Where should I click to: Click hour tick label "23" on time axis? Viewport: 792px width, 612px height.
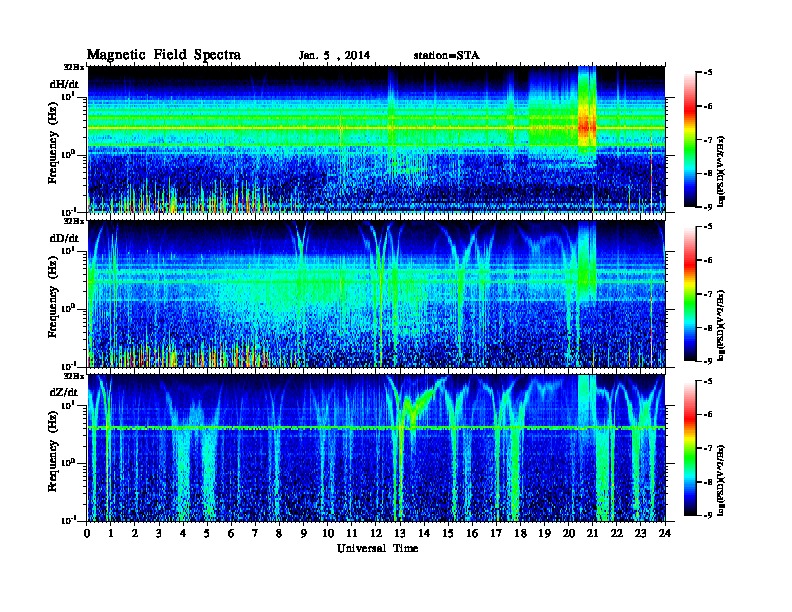point(640,533)
